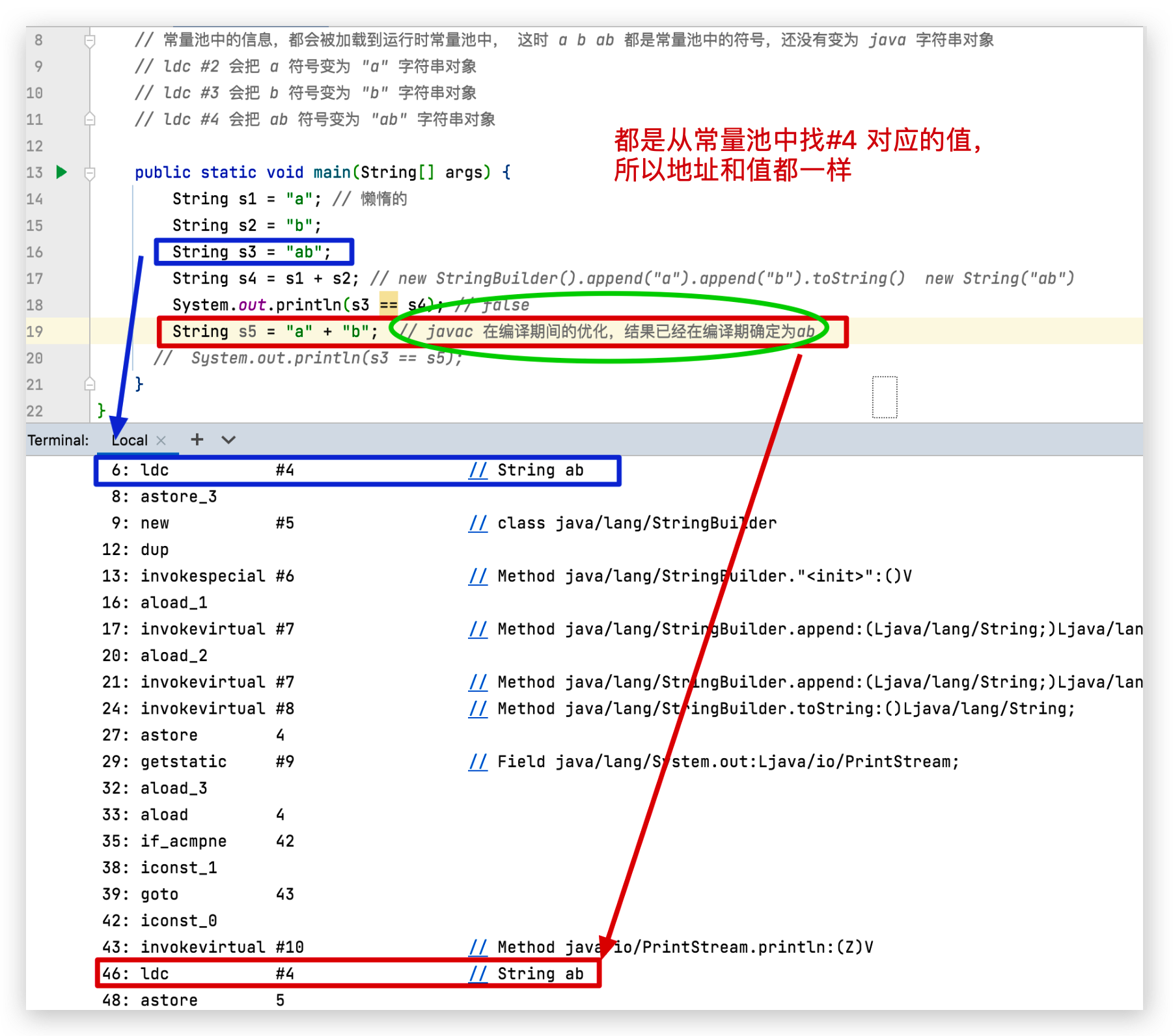This screenshot has width=1173, height=1036.
Task: Collapse the code block at line 21 fold marker
Action: click(90, 385)
